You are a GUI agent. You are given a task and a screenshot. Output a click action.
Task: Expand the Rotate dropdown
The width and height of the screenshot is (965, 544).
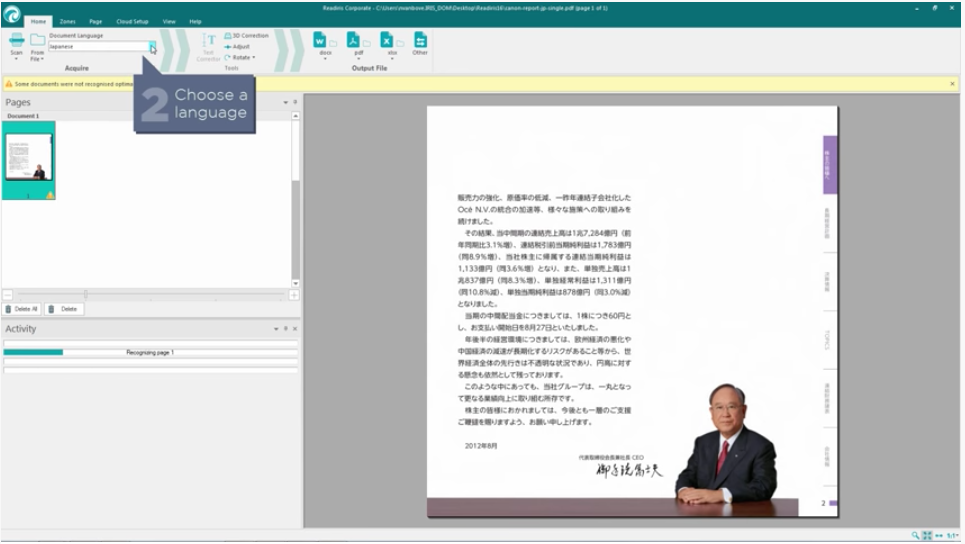pos(241,57)
